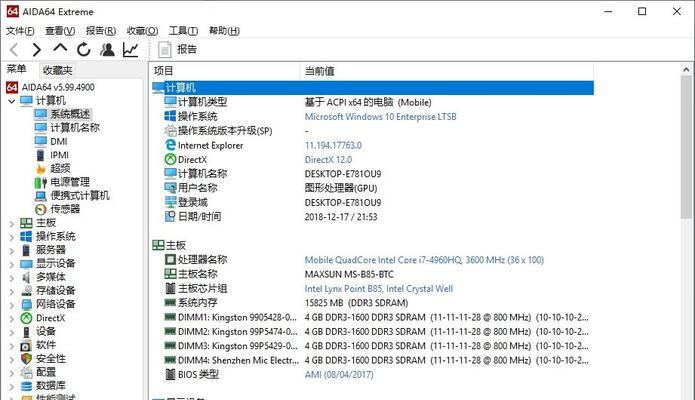
Task: Expand the 多媒体 tree node
Action: (x=12, y=278)
